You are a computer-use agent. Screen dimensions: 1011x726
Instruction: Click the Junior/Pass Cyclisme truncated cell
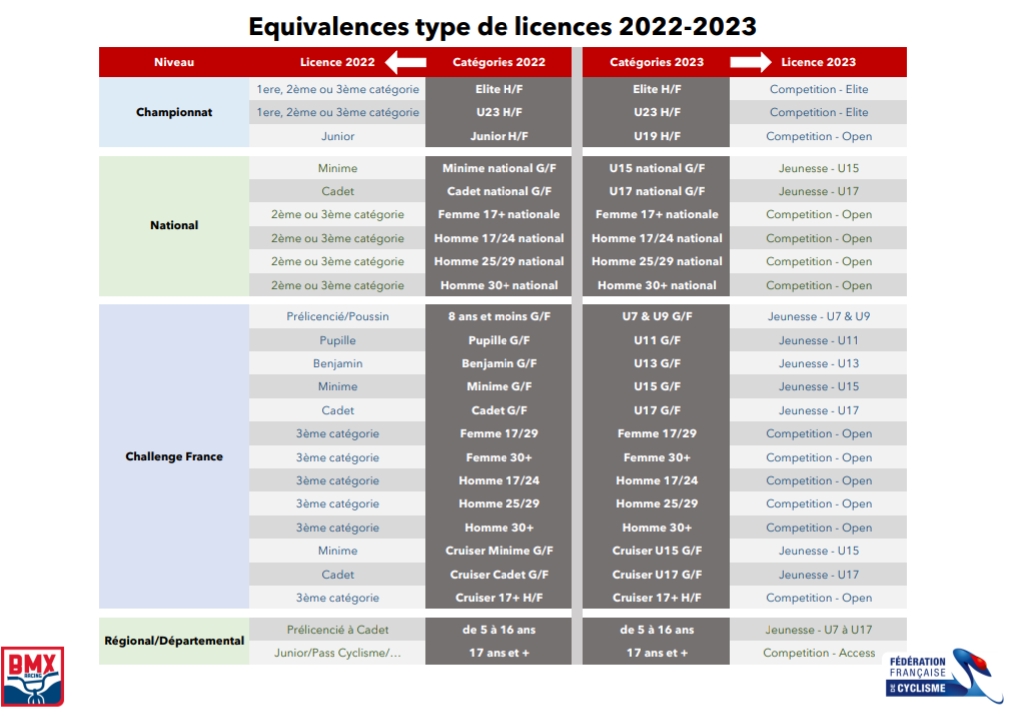point(337,653)
